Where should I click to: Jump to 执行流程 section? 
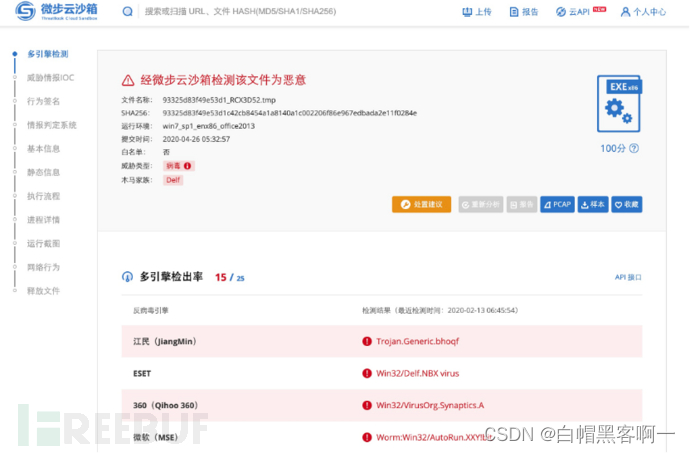[x=44, y=196]
